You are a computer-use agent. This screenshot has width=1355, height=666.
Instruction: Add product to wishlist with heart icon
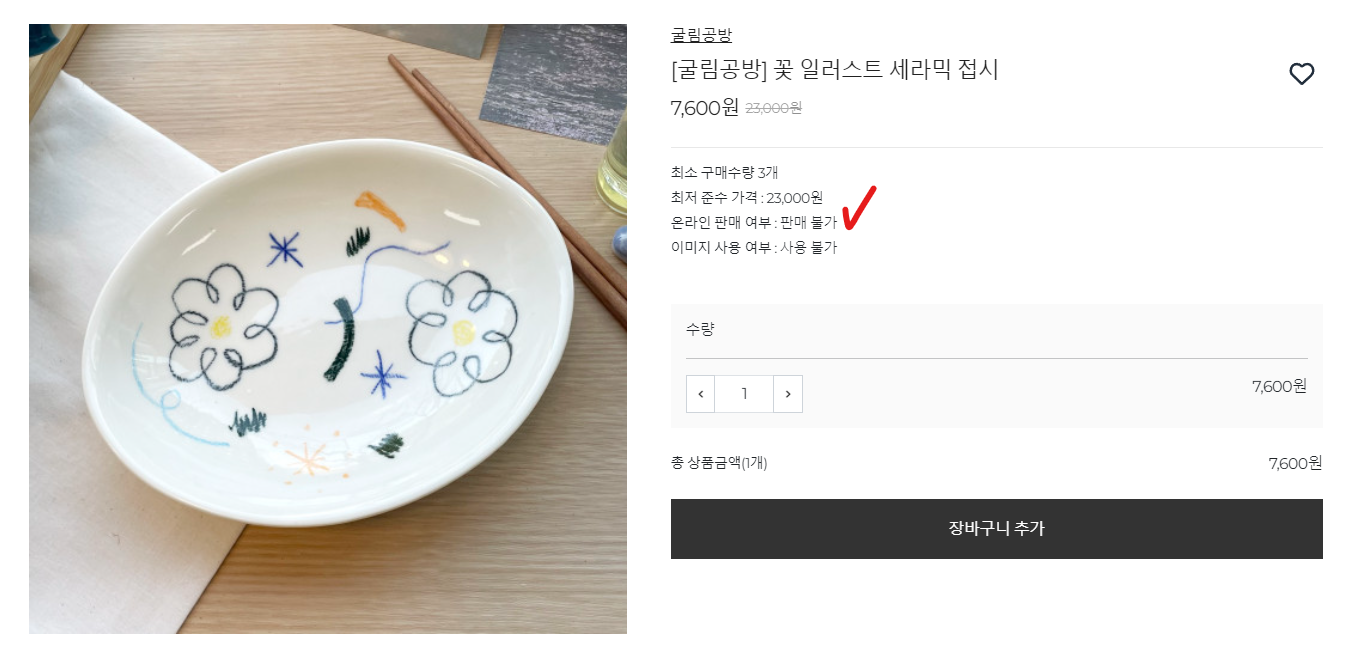1301,74
